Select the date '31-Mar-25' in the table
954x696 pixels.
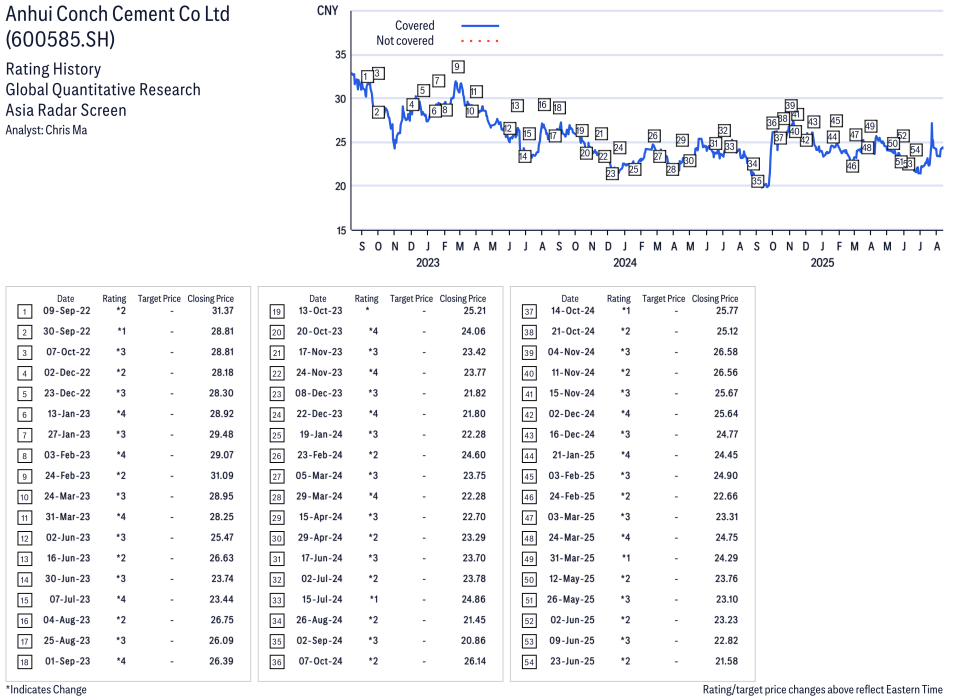(x=572, y=558)
